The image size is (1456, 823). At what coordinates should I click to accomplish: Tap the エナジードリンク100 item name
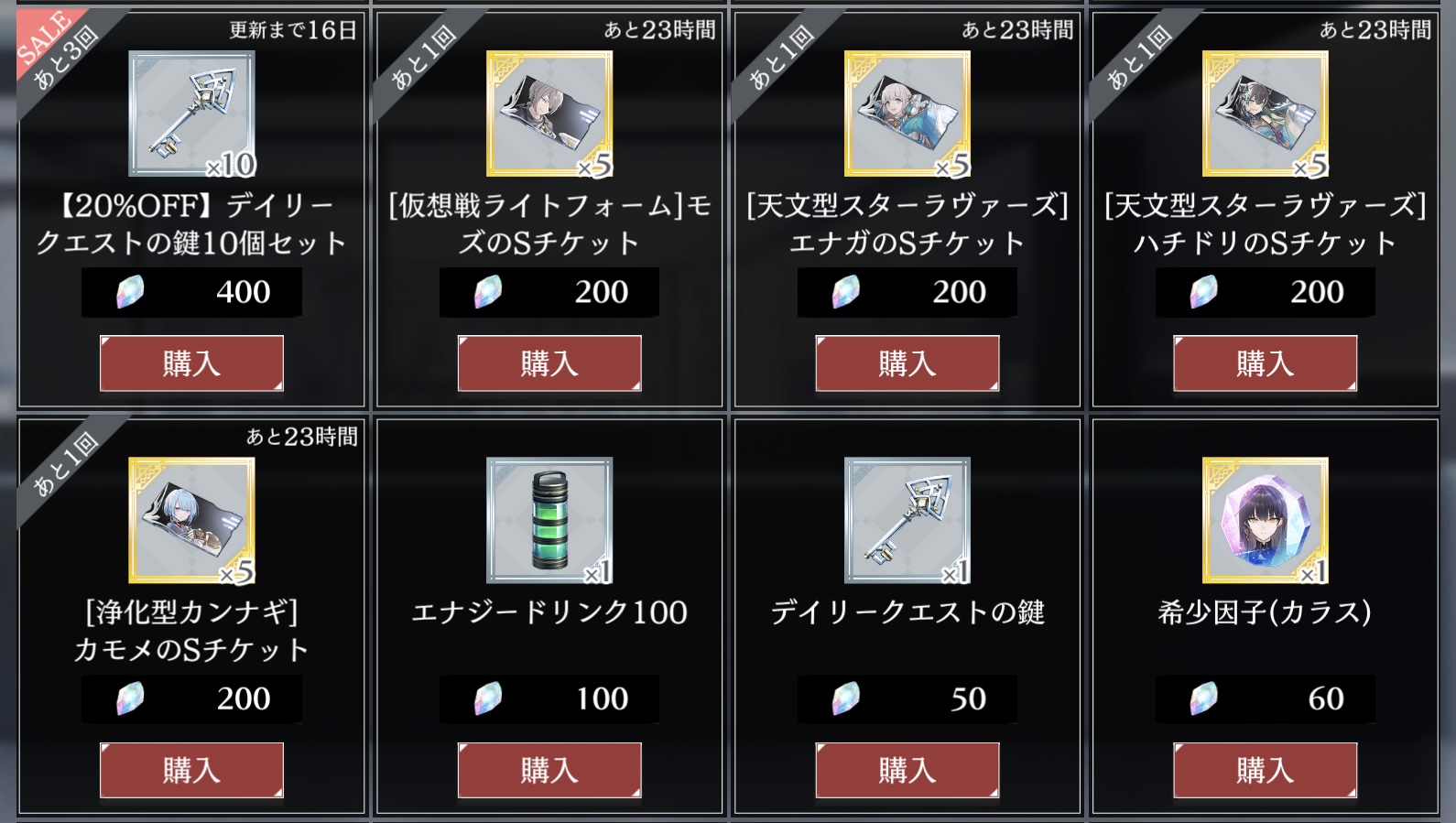pos(549,612)
